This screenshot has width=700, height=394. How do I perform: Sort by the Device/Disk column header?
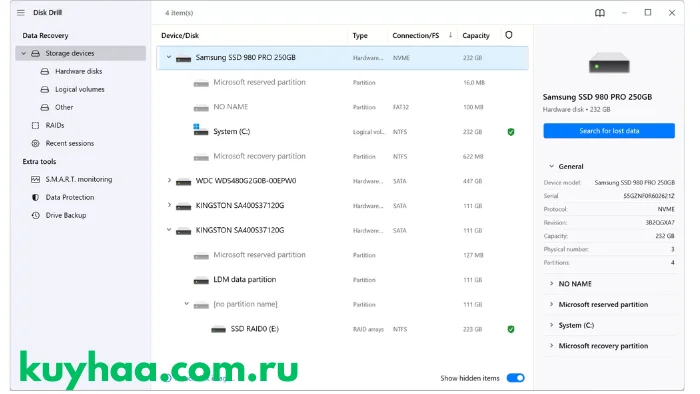tap(180, 36)
